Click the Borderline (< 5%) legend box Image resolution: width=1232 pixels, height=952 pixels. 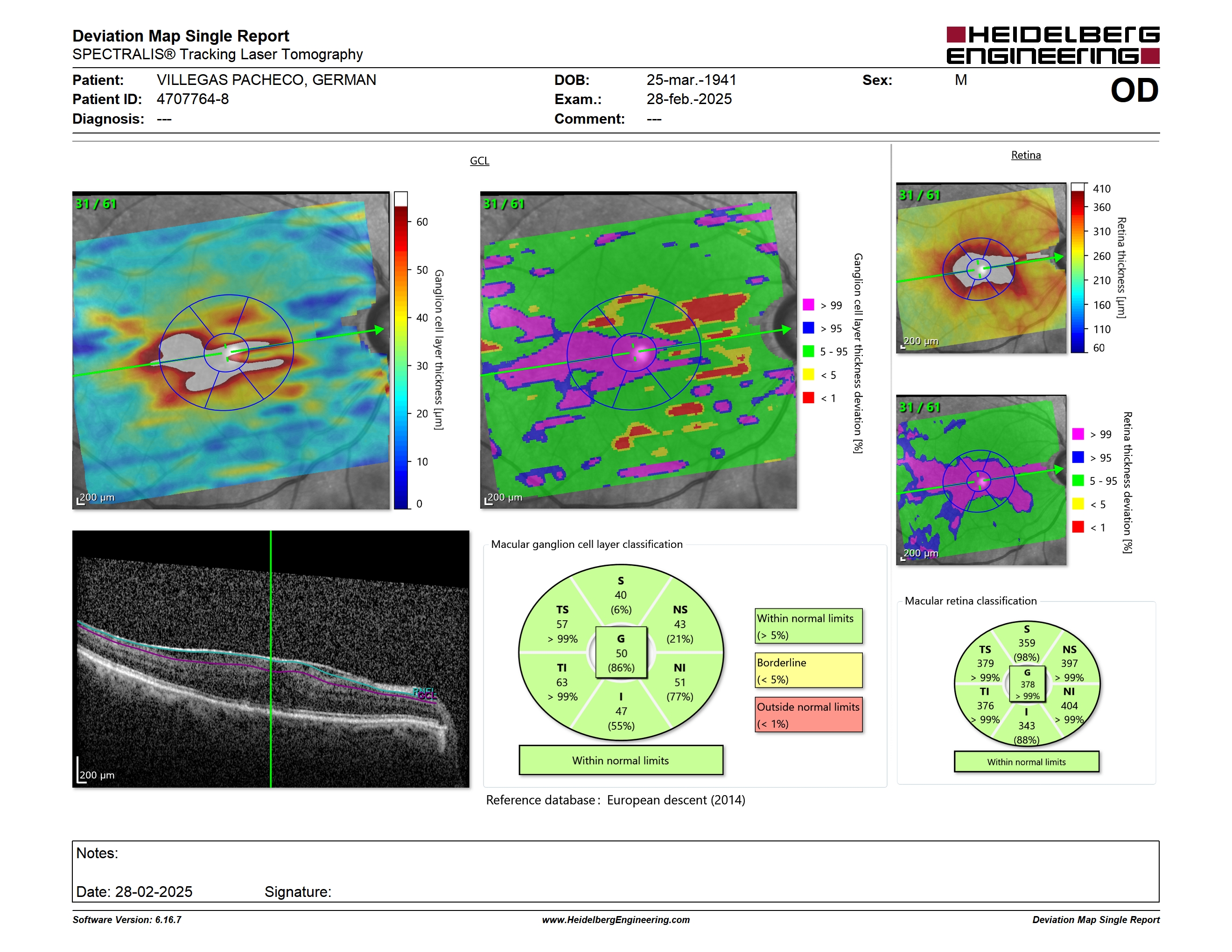808,670
